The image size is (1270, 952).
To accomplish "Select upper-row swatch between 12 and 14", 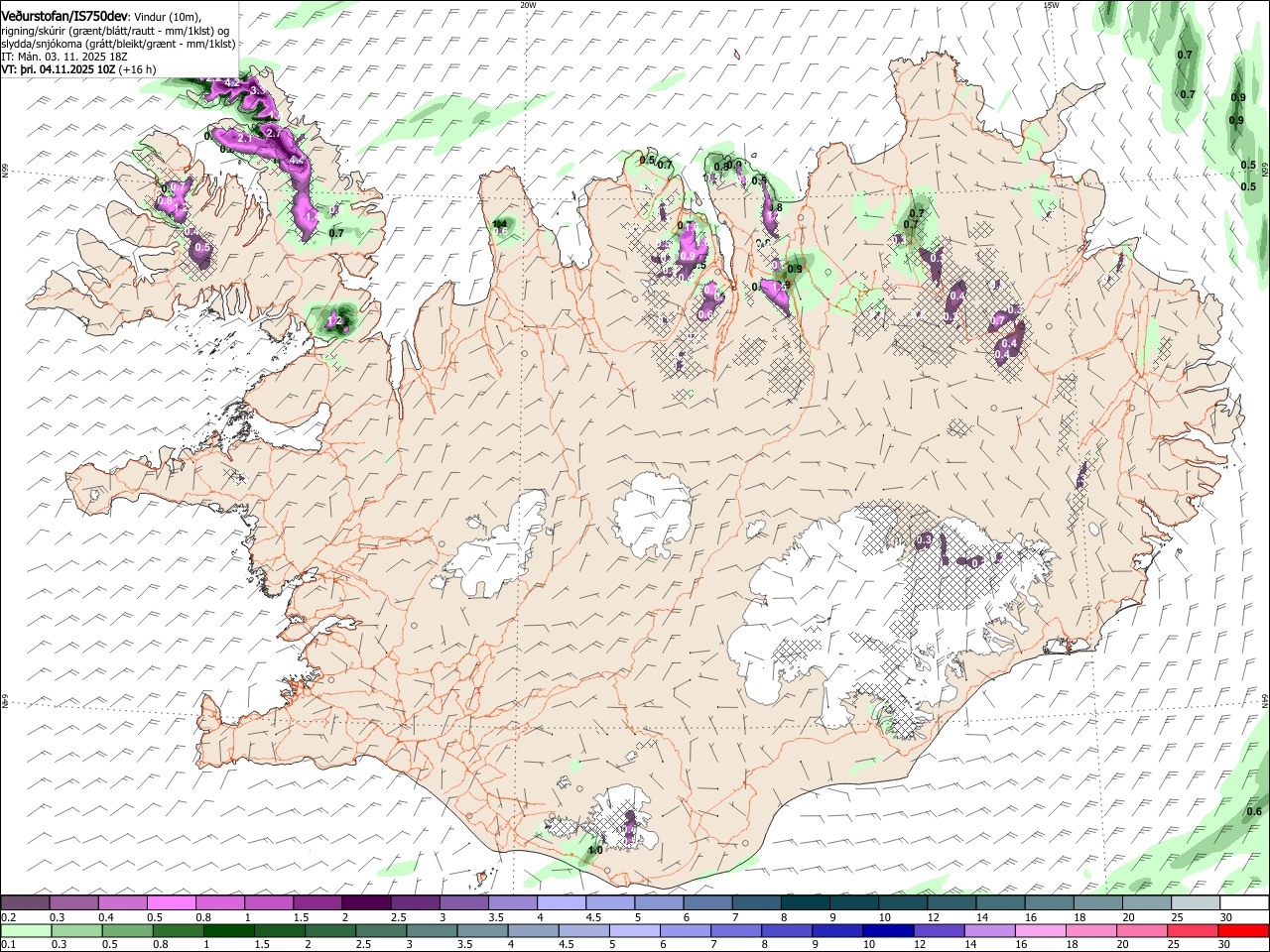I will (x=951, y=903).
